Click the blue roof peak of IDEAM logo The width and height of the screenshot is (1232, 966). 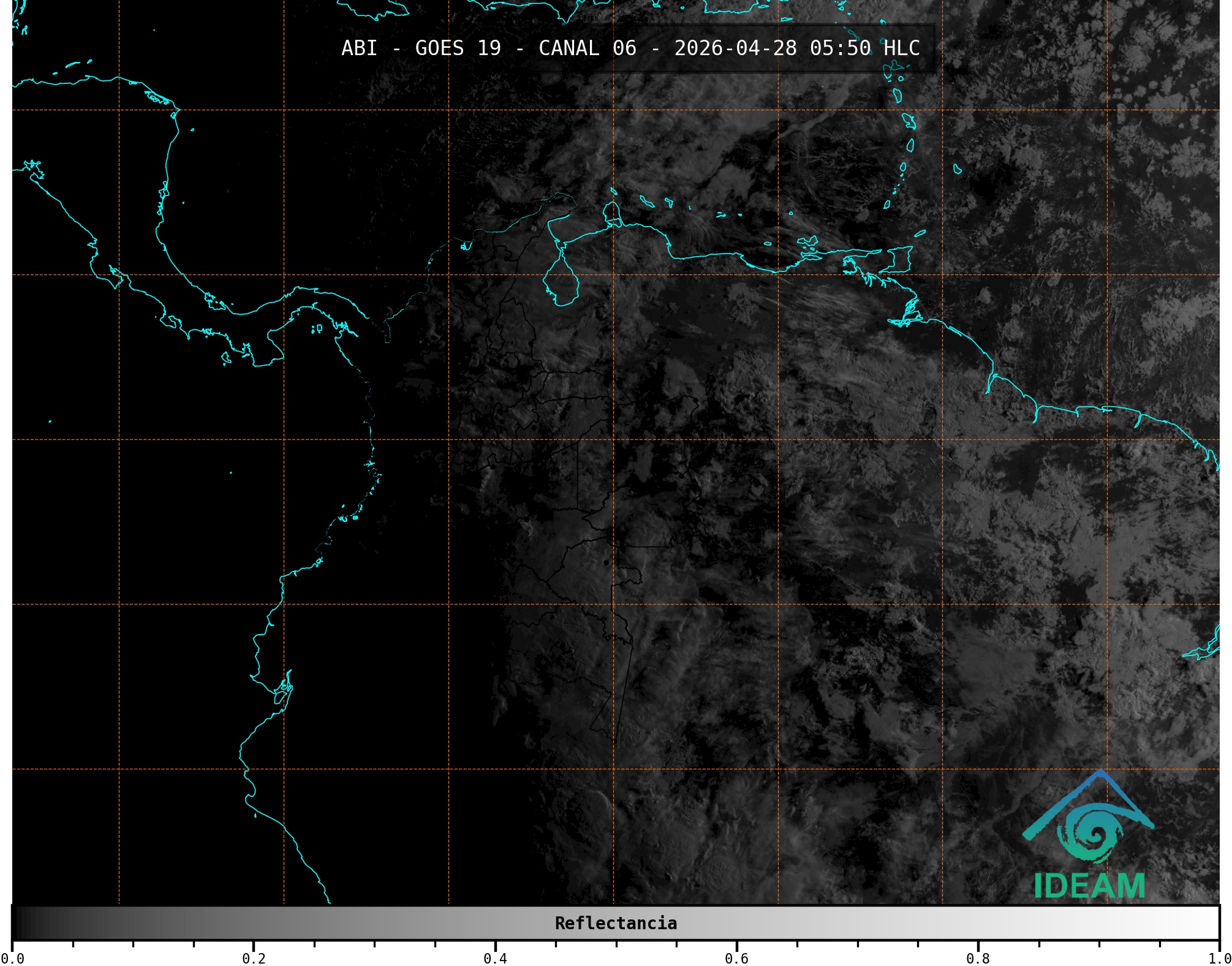1100,774
